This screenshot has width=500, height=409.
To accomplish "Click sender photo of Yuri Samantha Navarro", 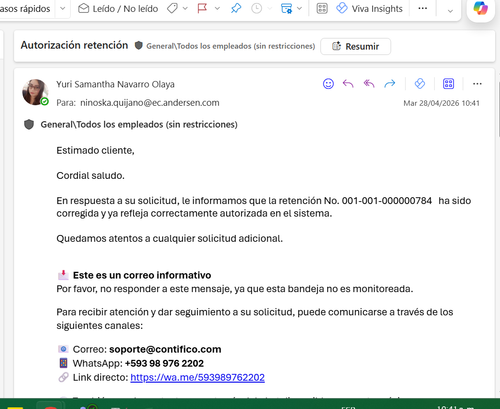I will pos(35,92).
